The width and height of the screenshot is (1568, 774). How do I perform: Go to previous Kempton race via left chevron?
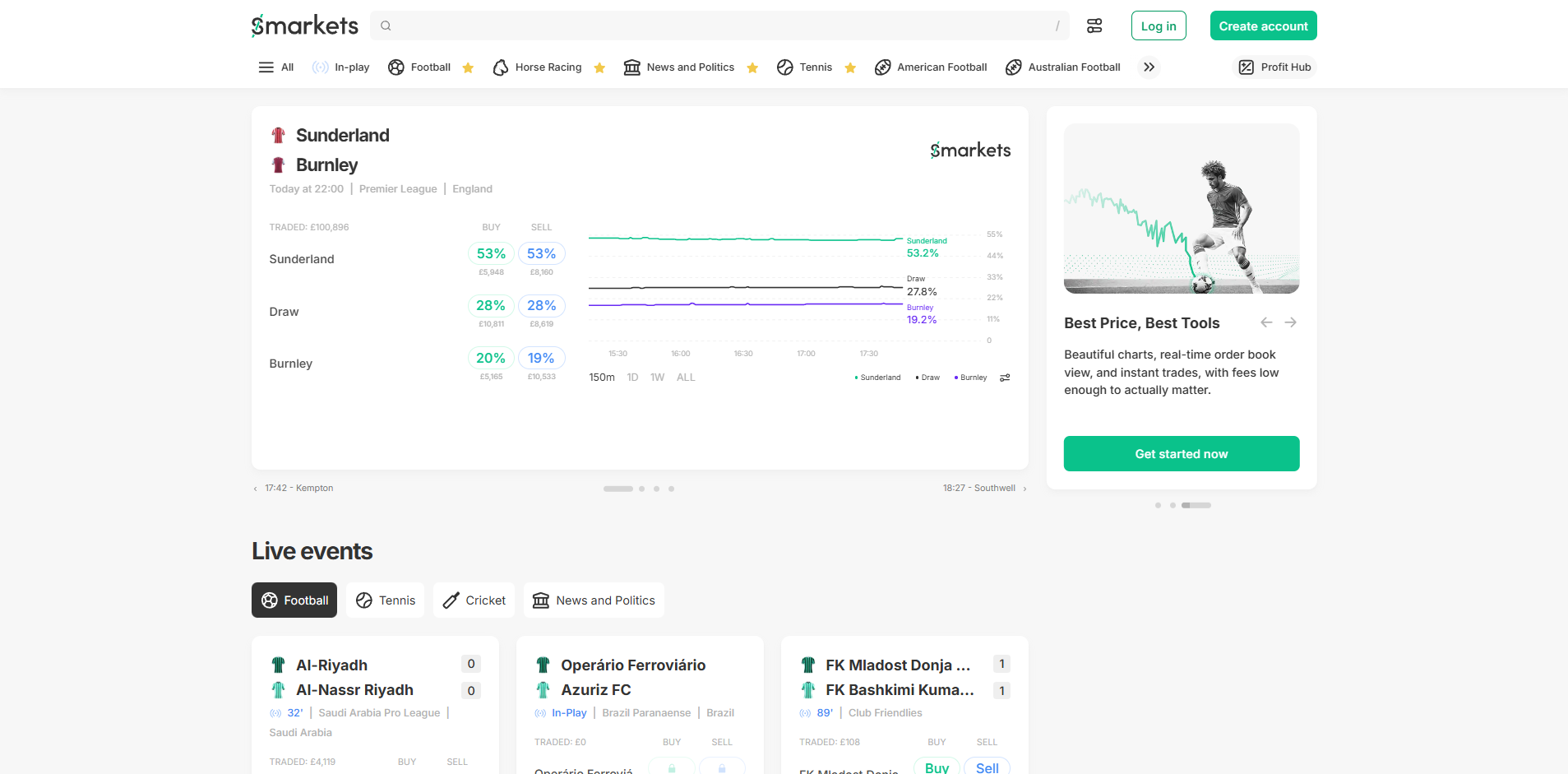tap(254, 488)
